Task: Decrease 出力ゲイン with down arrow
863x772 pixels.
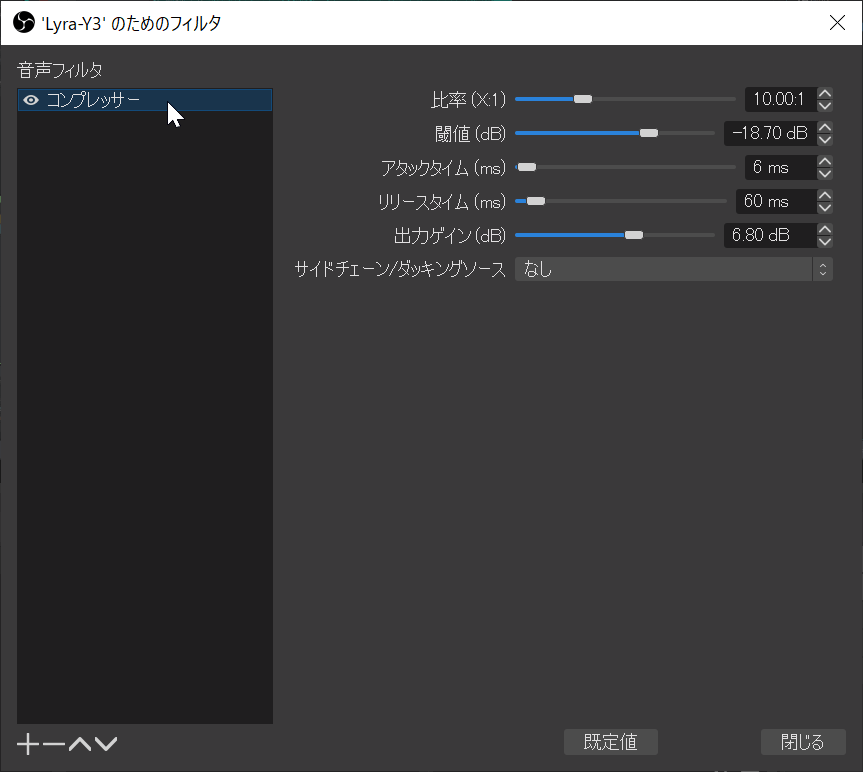Action: coord(824,242)
